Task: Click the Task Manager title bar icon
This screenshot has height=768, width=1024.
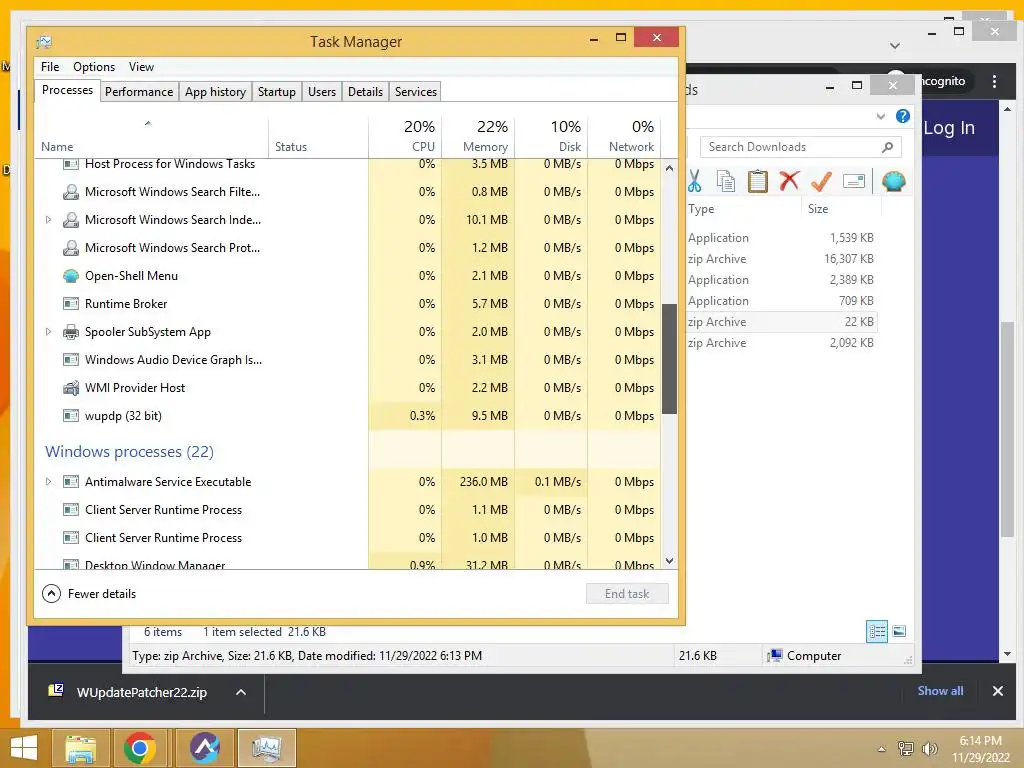Action: coord(44,42)
